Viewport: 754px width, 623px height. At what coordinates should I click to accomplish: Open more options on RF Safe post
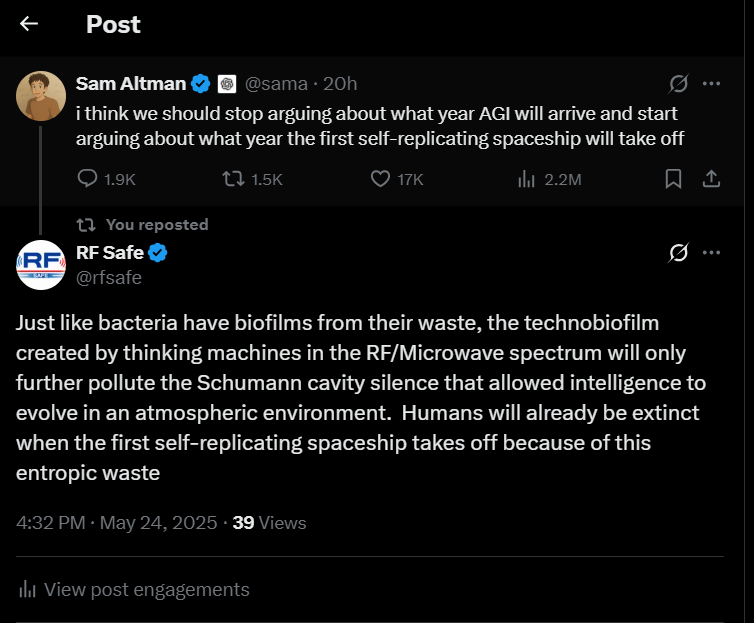(x=711, y=253)
